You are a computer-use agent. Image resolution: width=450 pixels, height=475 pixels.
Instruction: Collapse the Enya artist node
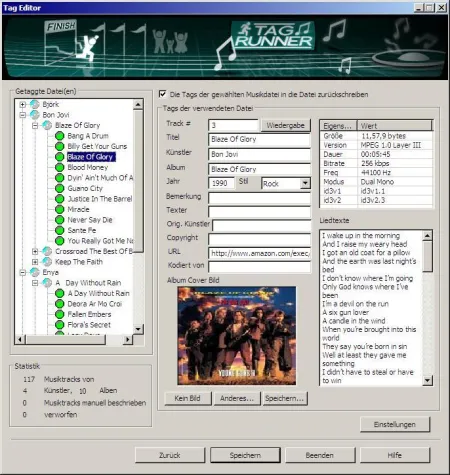coord(22,273)
